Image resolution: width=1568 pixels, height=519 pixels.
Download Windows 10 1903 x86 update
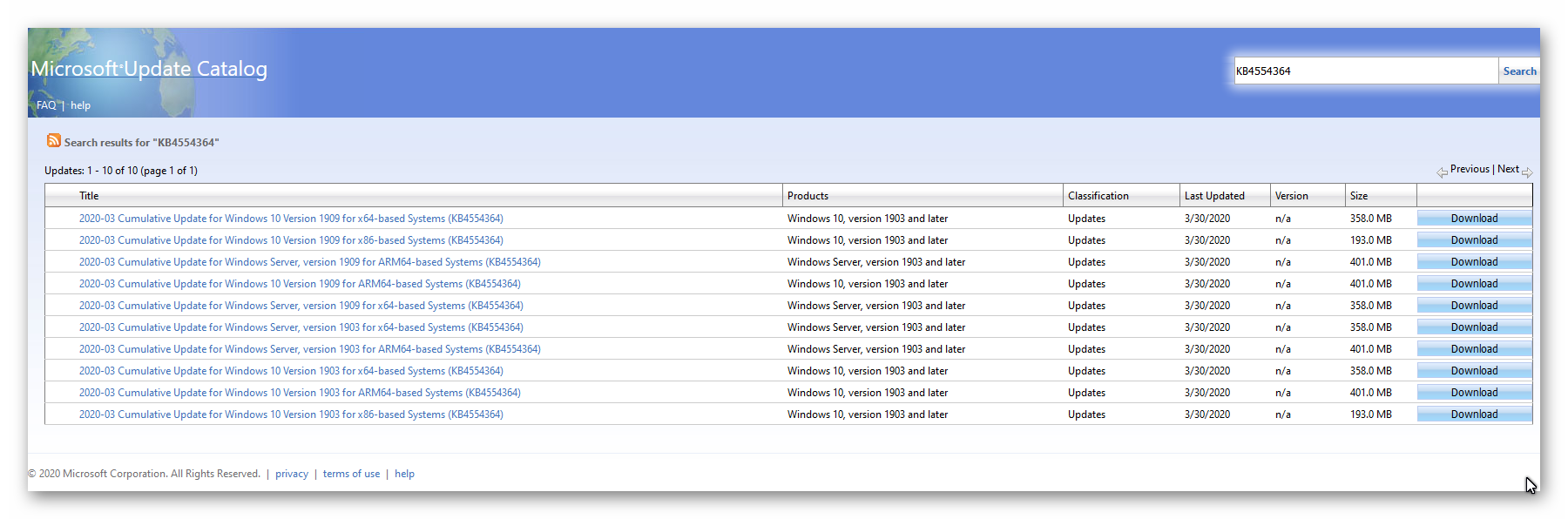click(1474, 415)
